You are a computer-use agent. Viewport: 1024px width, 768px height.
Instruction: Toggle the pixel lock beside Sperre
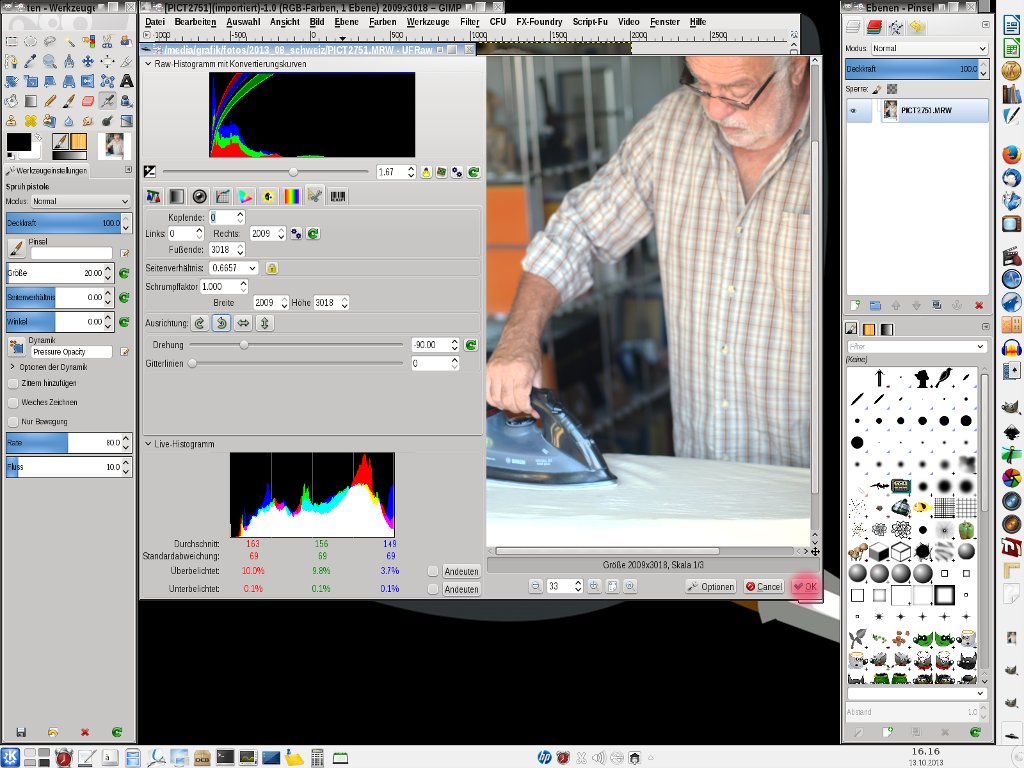coord(877,89)
